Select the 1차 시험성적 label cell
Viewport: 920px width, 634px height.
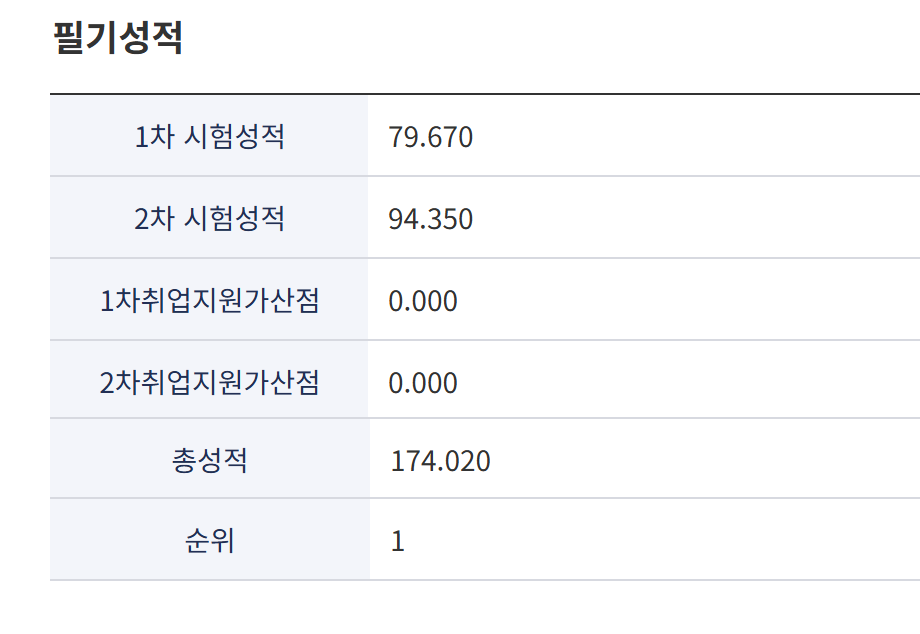click(x=209, y=137)
